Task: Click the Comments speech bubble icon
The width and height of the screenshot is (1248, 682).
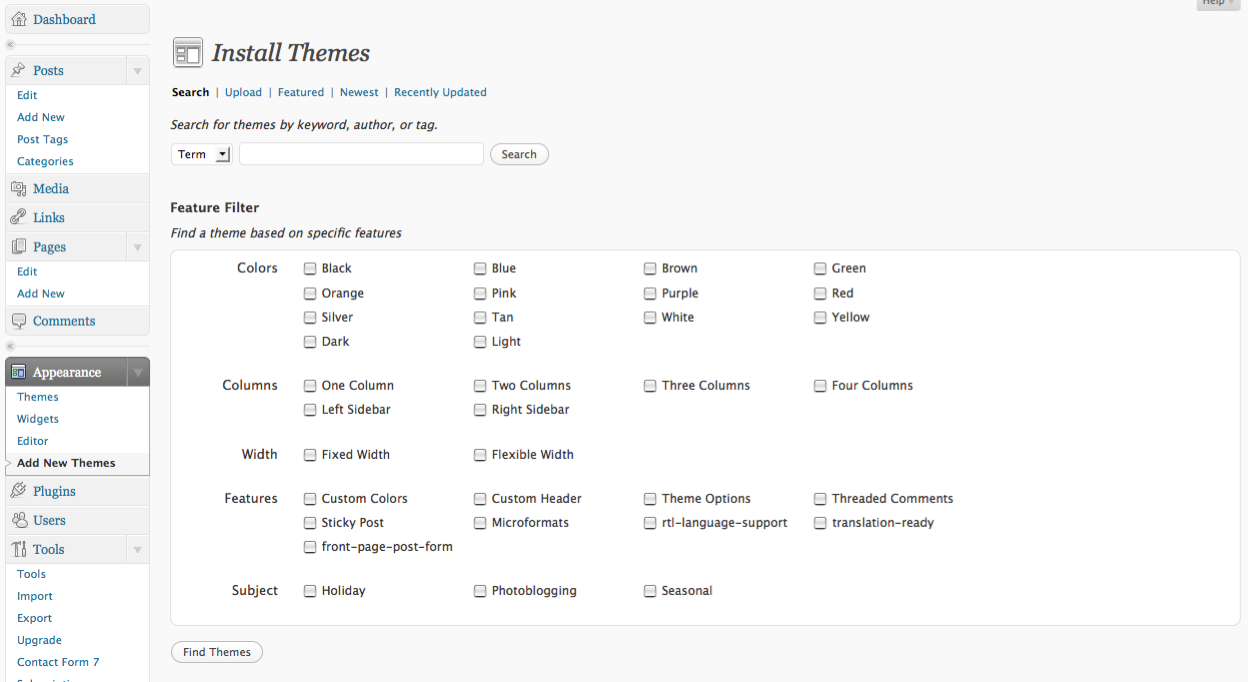Action: 19,321
